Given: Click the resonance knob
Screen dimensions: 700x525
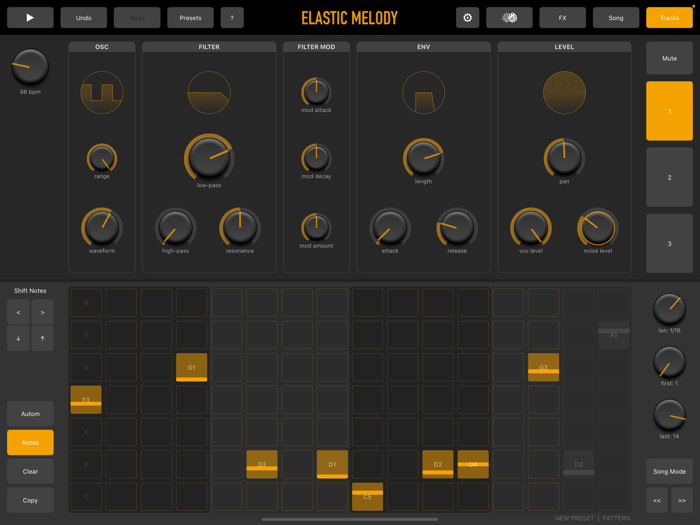Looking at the screenshot, I should (240, 227).
